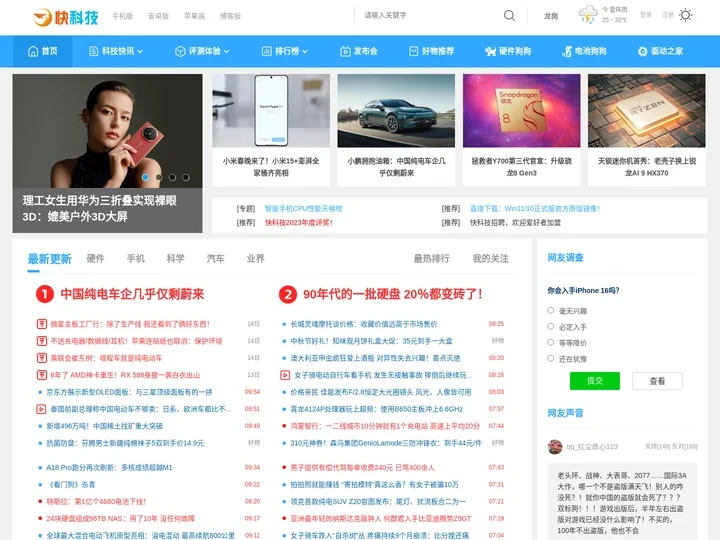Open the Snapdragon 8 chip thumbnail

522,111
